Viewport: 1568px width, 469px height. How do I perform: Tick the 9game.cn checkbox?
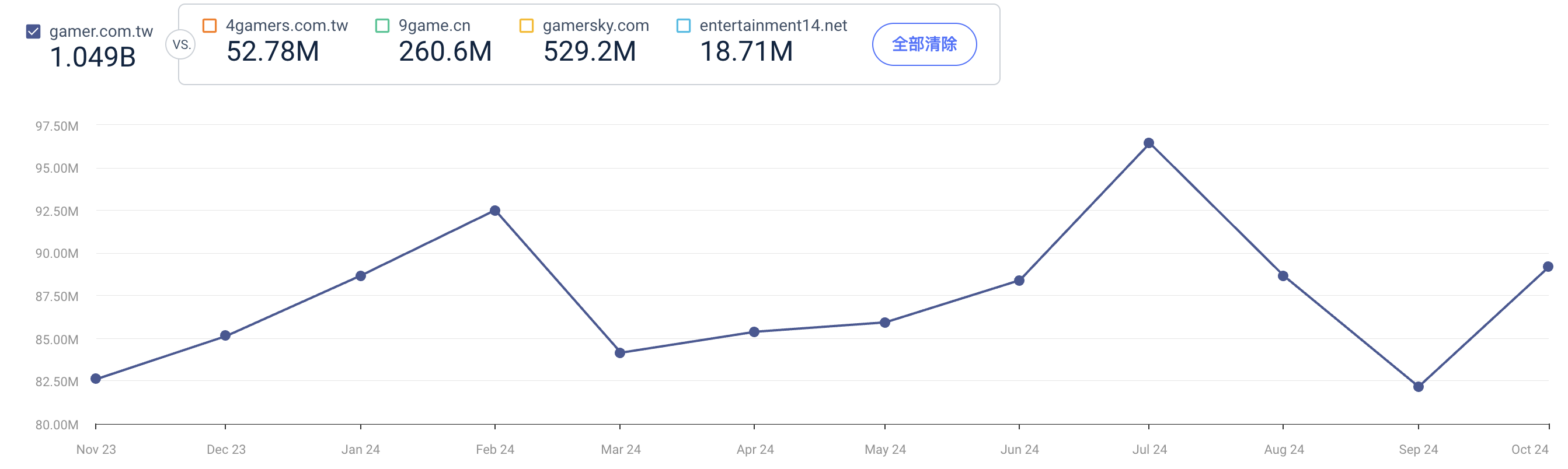(x=382, y=26)
